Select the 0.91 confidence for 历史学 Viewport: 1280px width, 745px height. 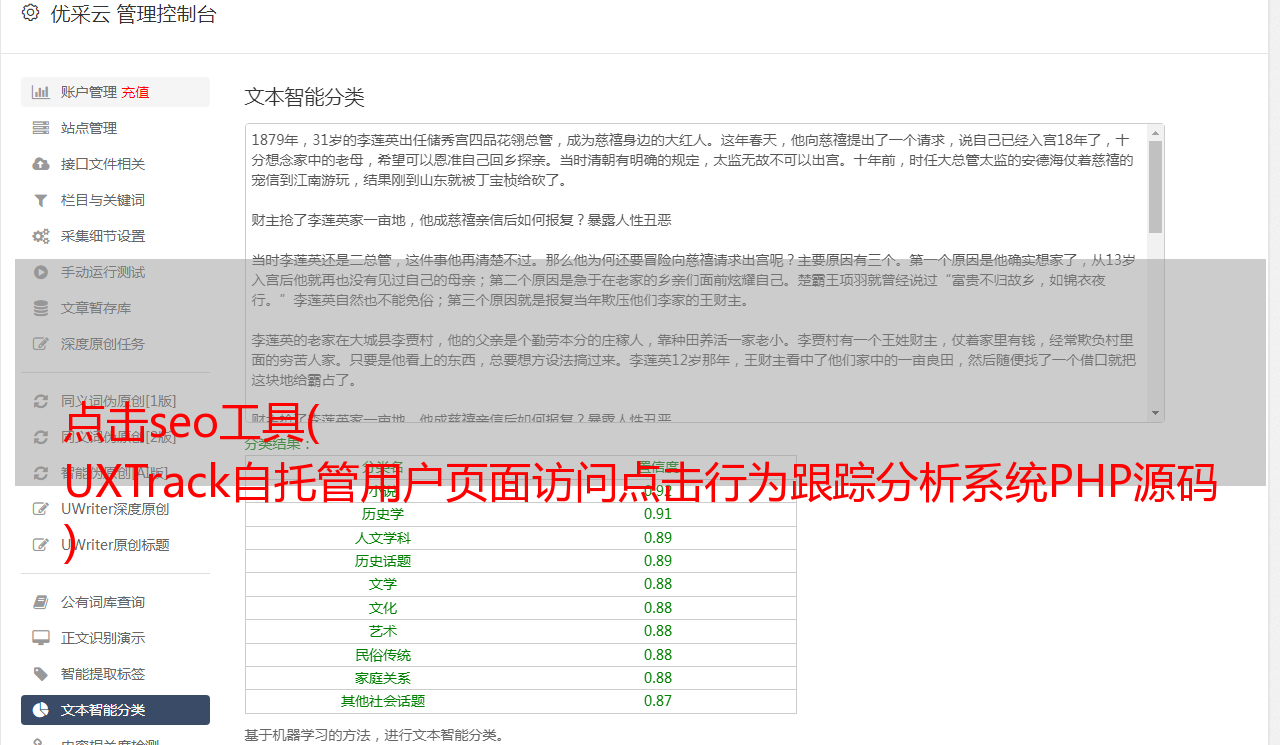tap(658, 514)
